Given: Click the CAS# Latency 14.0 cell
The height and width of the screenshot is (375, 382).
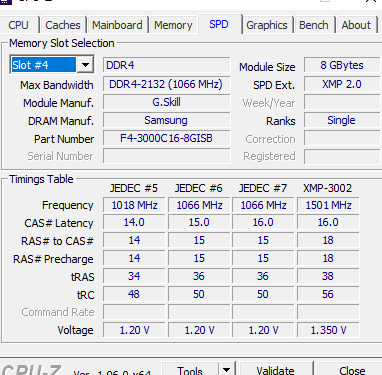Looking at the screenshot, I should point(134,222).
